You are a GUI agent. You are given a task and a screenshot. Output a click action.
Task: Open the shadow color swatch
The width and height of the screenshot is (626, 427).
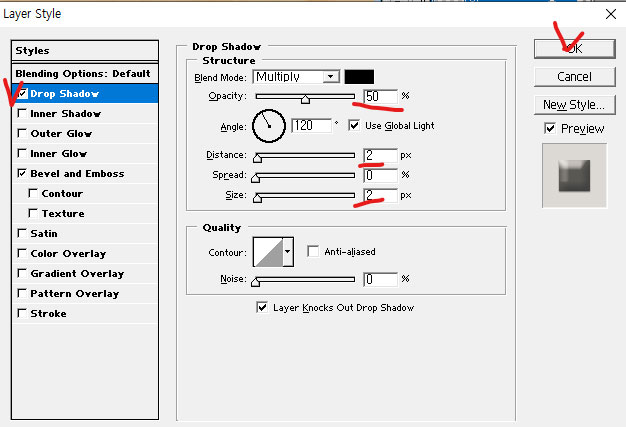(359, 77)
